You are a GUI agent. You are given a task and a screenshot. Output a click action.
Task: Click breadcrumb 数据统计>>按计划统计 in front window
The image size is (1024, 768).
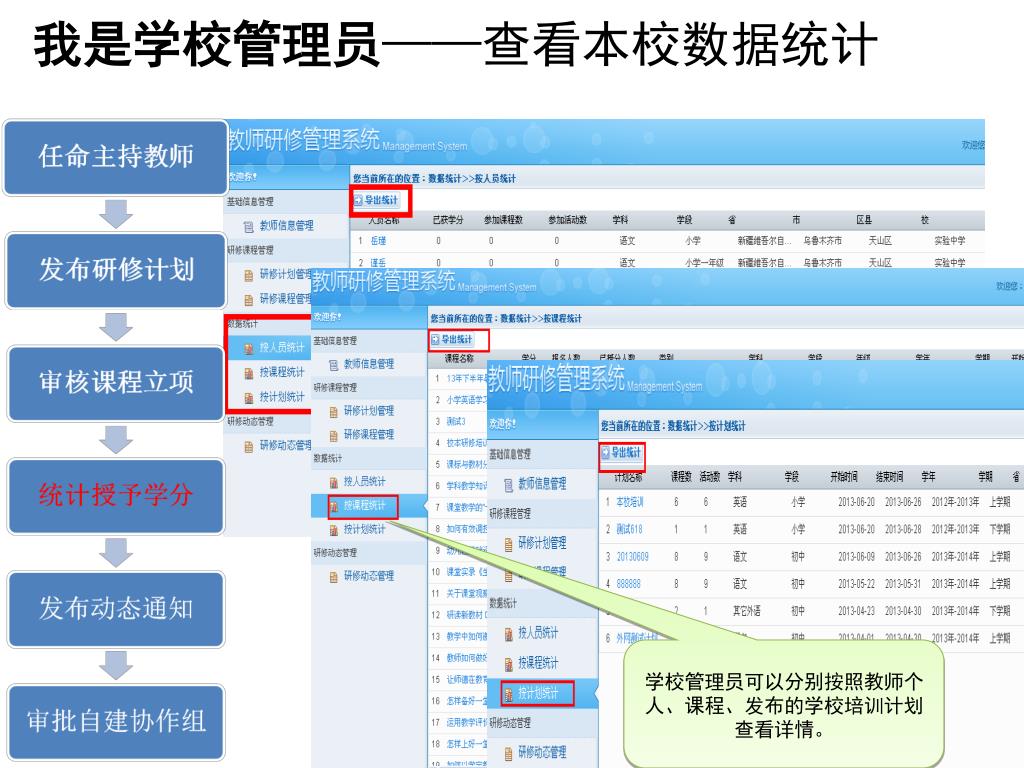[707, 426]
